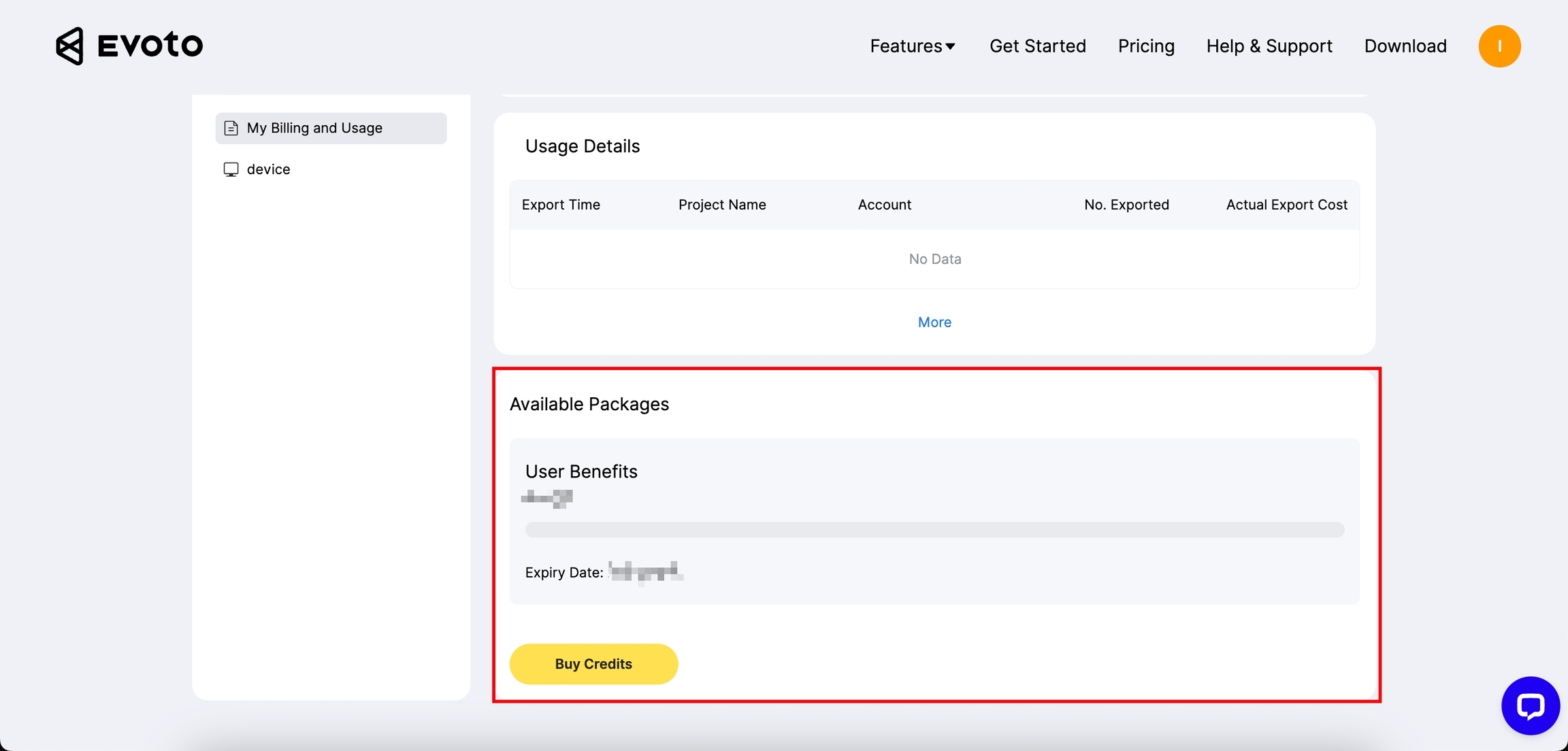1568x751 pixels.
Task: Click More under Usage Details
Action: (934, 322)
